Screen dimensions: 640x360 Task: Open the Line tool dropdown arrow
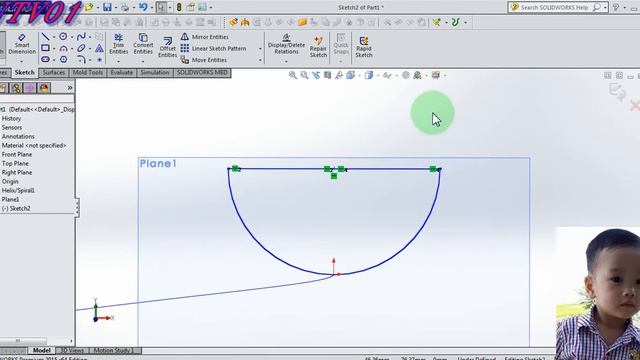(x=54, y=37)
